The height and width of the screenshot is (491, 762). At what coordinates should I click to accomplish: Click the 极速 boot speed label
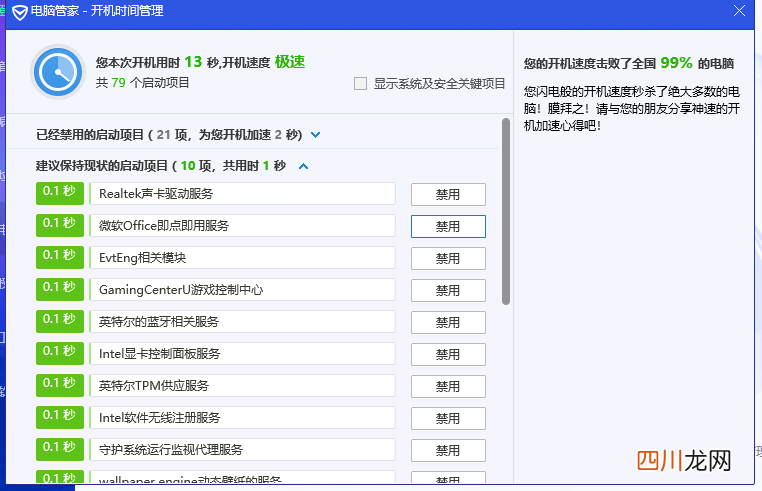pyautogui.click(x=290, y=62)
